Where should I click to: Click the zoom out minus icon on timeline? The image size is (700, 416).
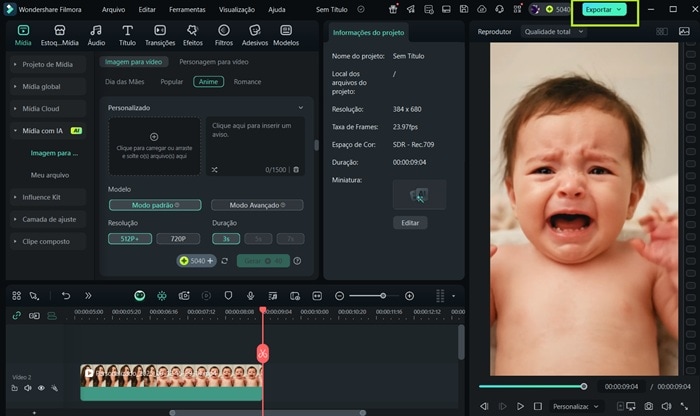pyautogui.click(x=339, y=295)
